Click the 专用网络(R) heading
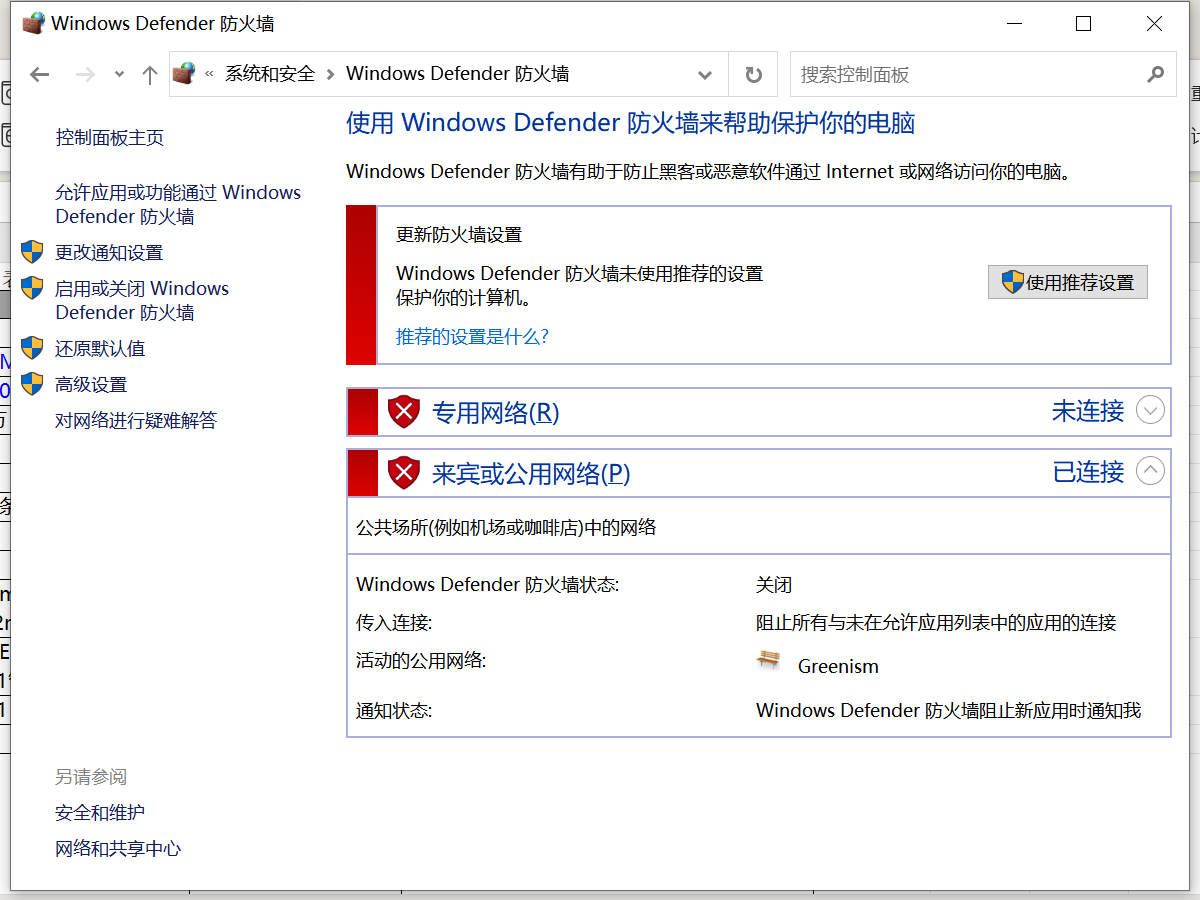The image size is (1200, 900). coord(495,412)
